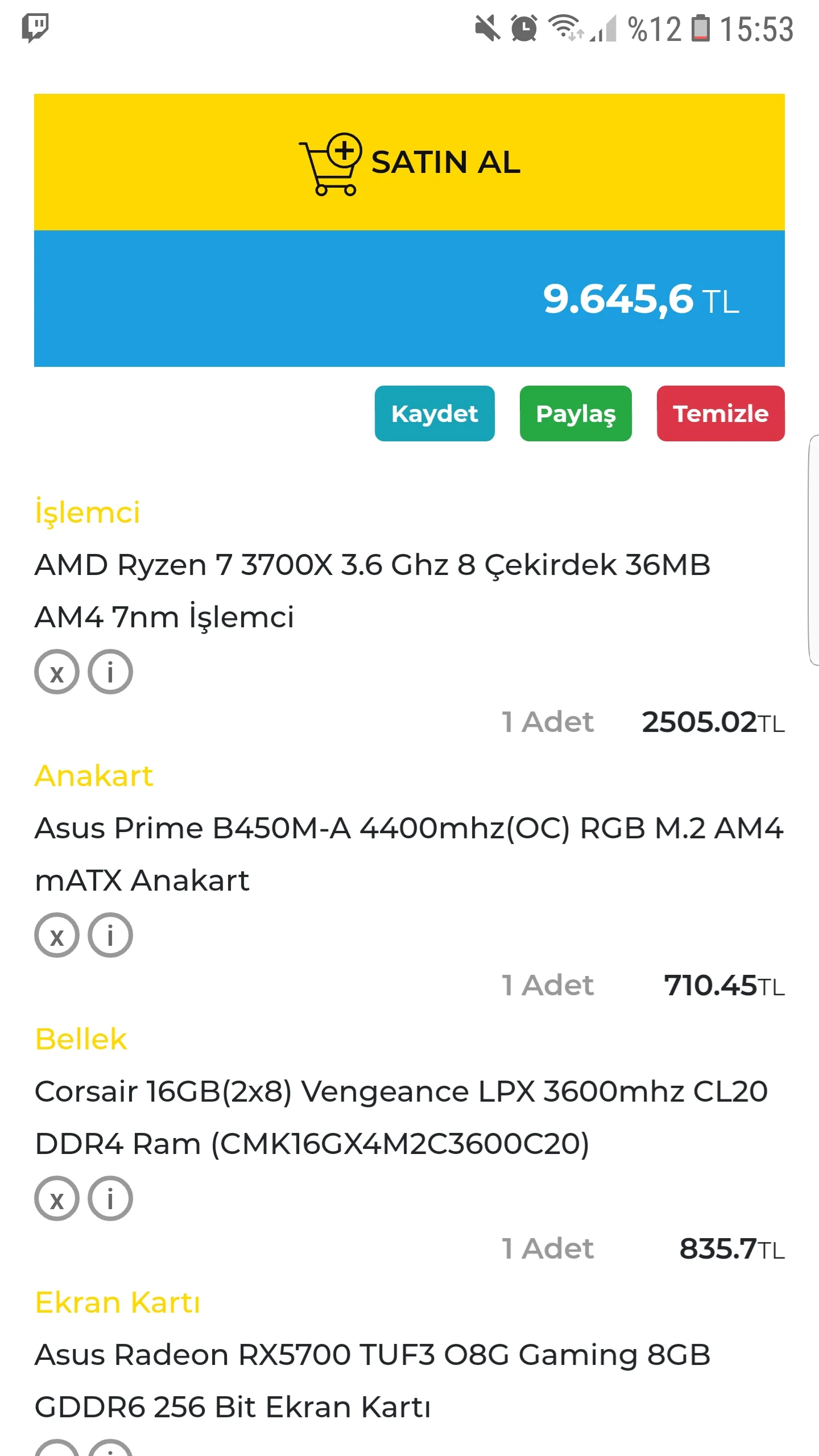This screenshot has width=819, height=1456.
Task: Tap the edge panel handle on right side
Action: 814,549
